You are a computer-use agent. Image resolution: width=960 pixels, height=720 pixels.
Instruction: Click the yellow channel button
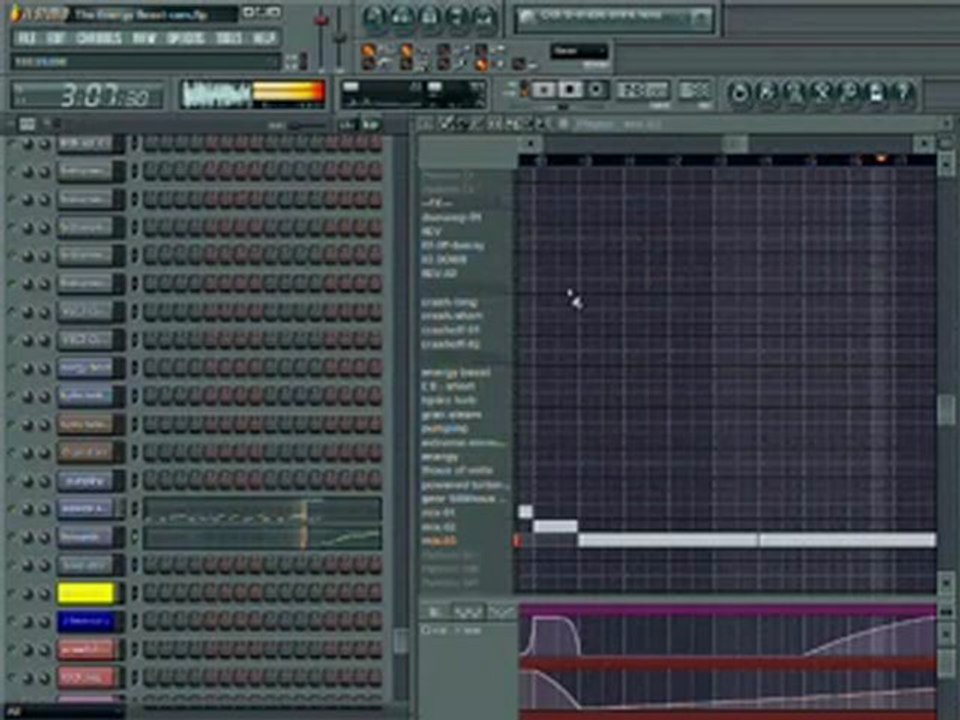87,593
